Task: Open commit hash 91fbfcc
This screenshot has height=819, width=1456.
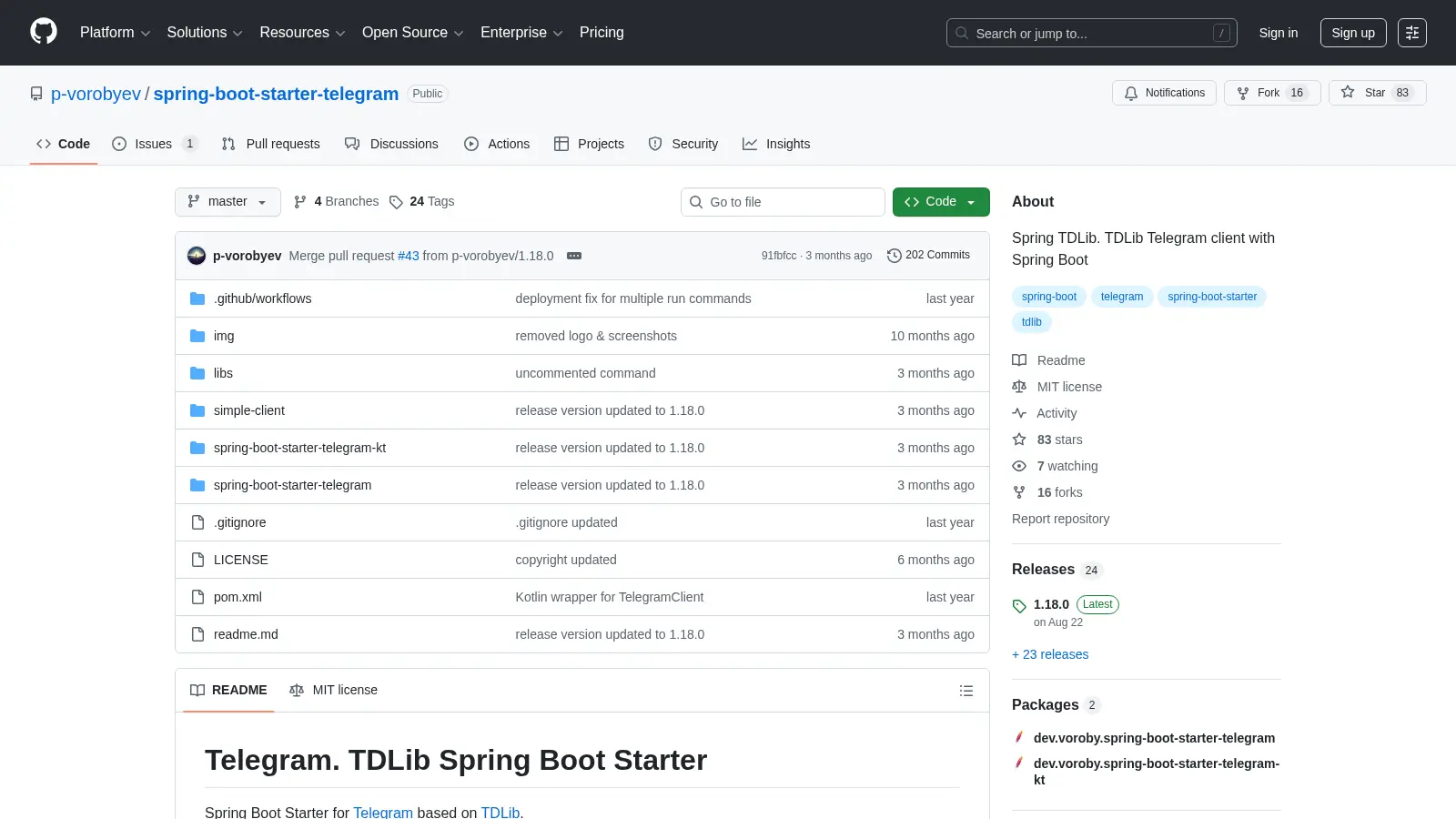Action: pyautogui.click(x=779, y=256)
